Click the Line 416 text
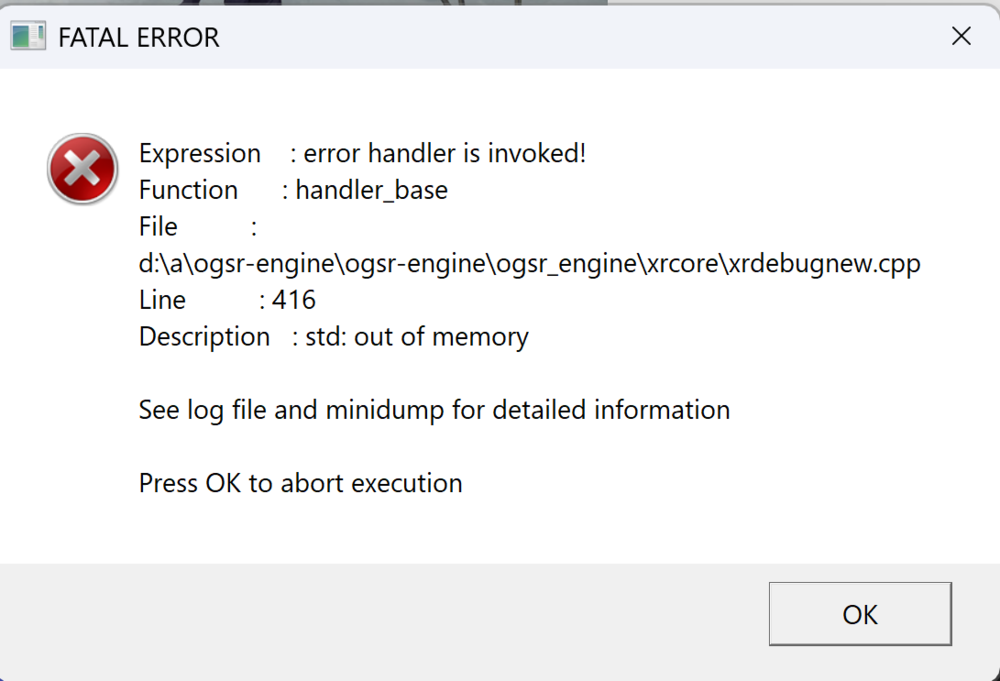 [x=226, y=299]
